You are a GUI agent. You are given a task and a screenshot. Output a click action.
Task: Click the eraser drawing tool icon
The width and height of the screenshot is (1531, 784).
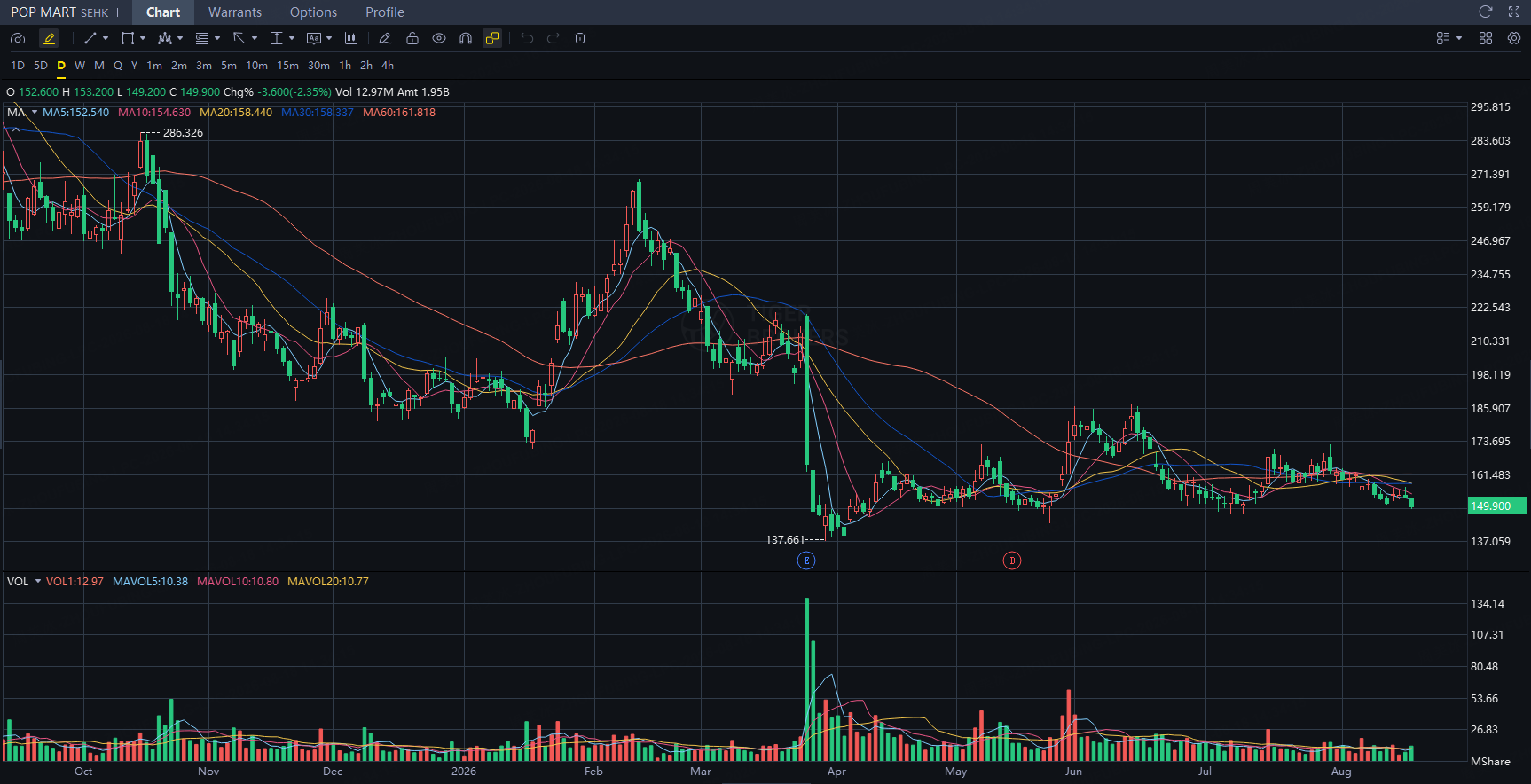click(385, 38)
